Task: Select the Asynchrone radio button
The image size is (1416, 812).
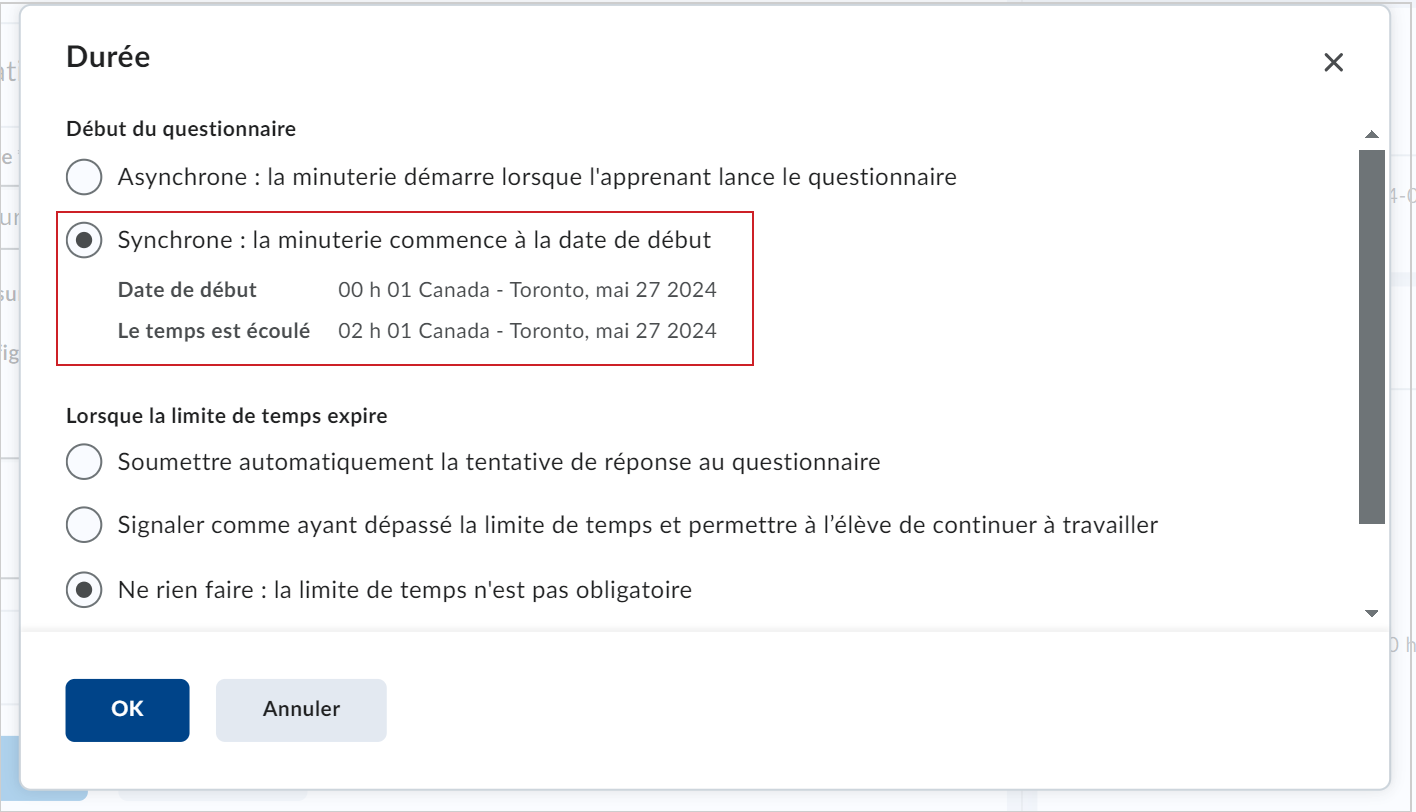Action: tap(84, 177)
